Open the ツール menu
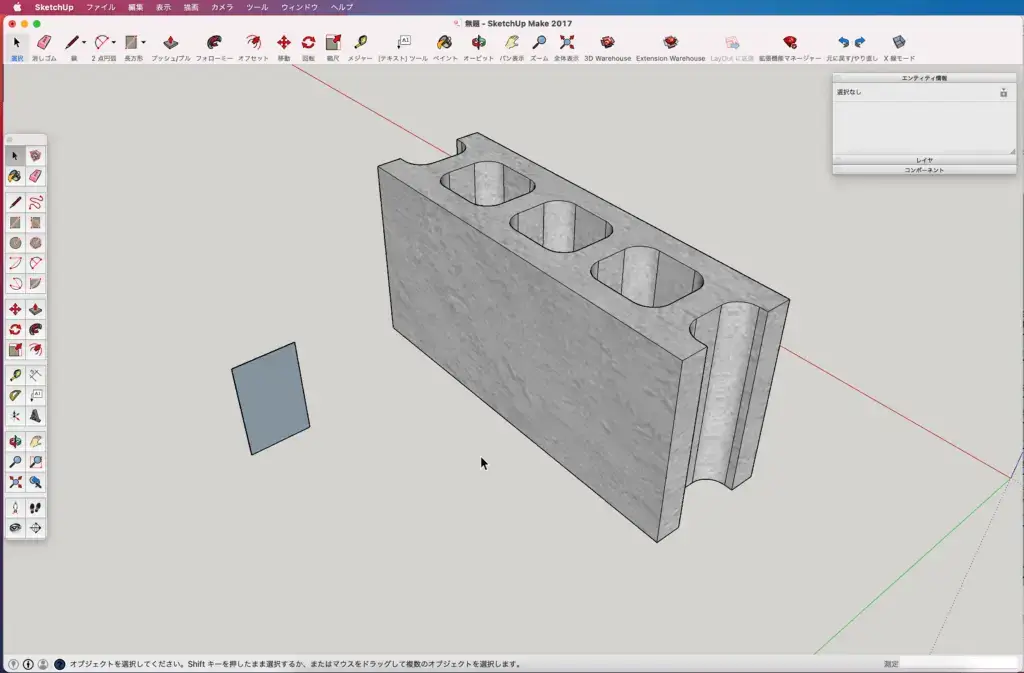 tap(257, 7)
